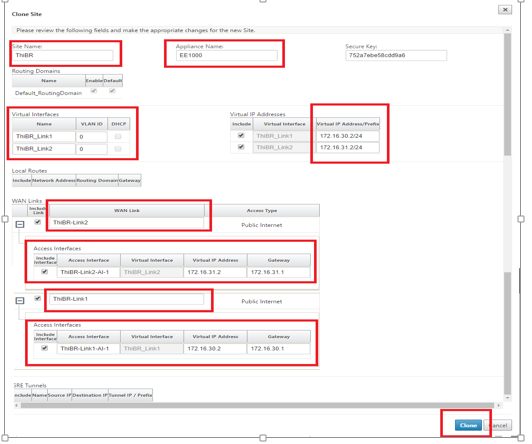The width and height of the screenshot is (532, 444).
Task: Click the Cancel button
Action: click(x=498, y=425)
